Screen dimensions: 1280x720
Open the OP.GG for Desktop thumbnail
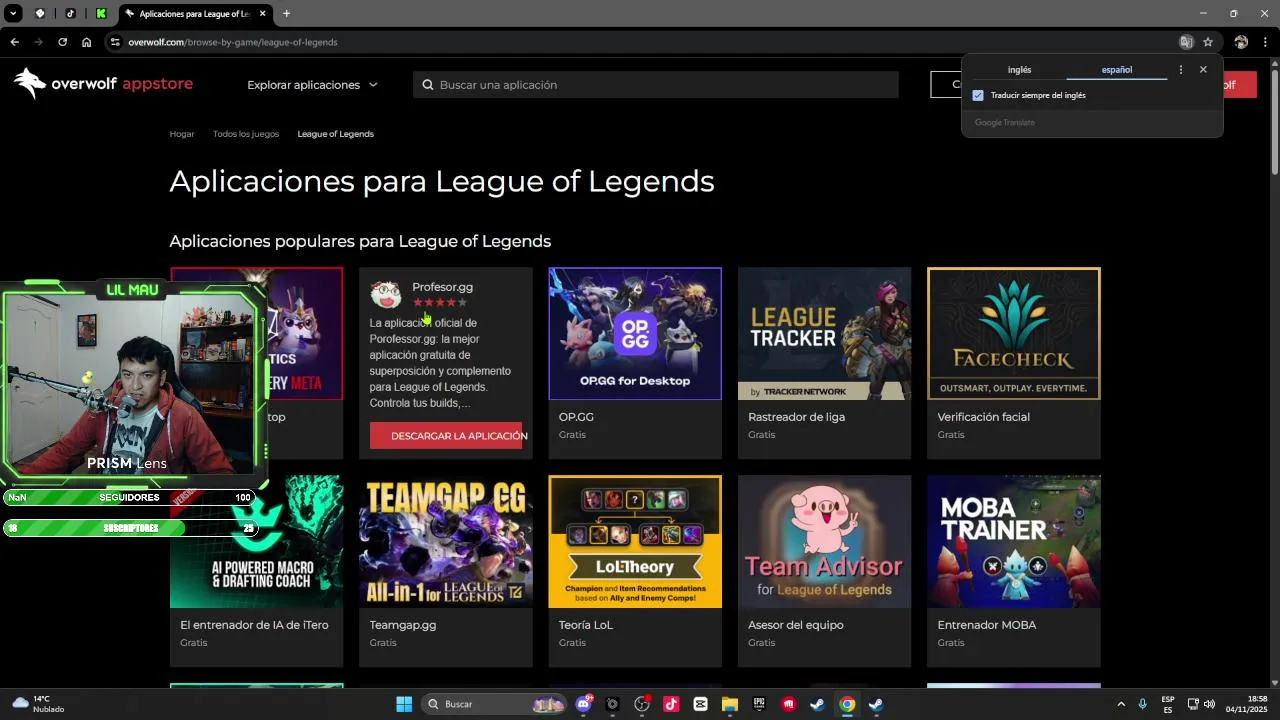tap(635, 333)
